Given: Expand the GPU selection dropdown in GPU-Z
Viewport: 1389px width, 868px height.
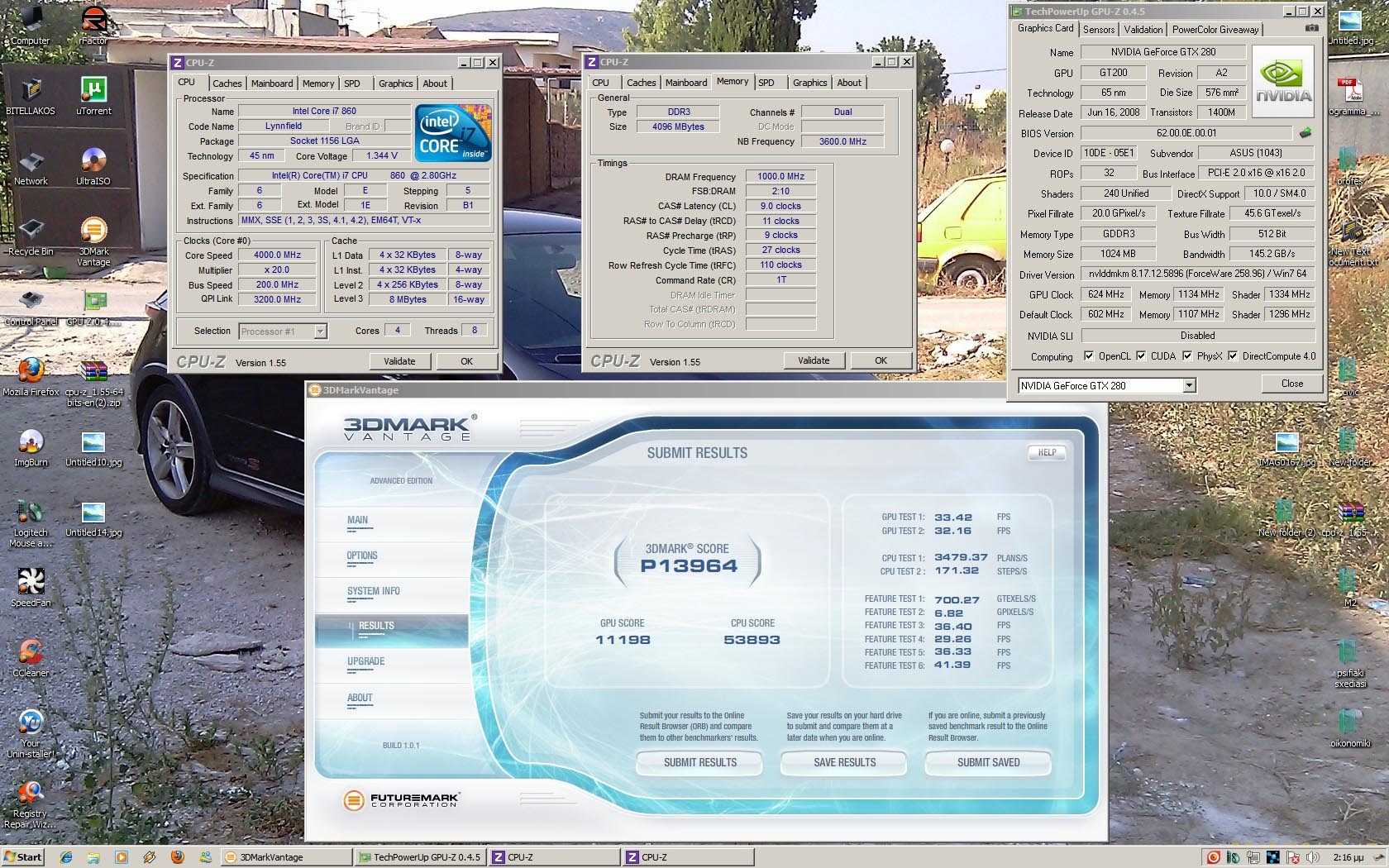Looking at the screenshot, I should pos(1189,385).
